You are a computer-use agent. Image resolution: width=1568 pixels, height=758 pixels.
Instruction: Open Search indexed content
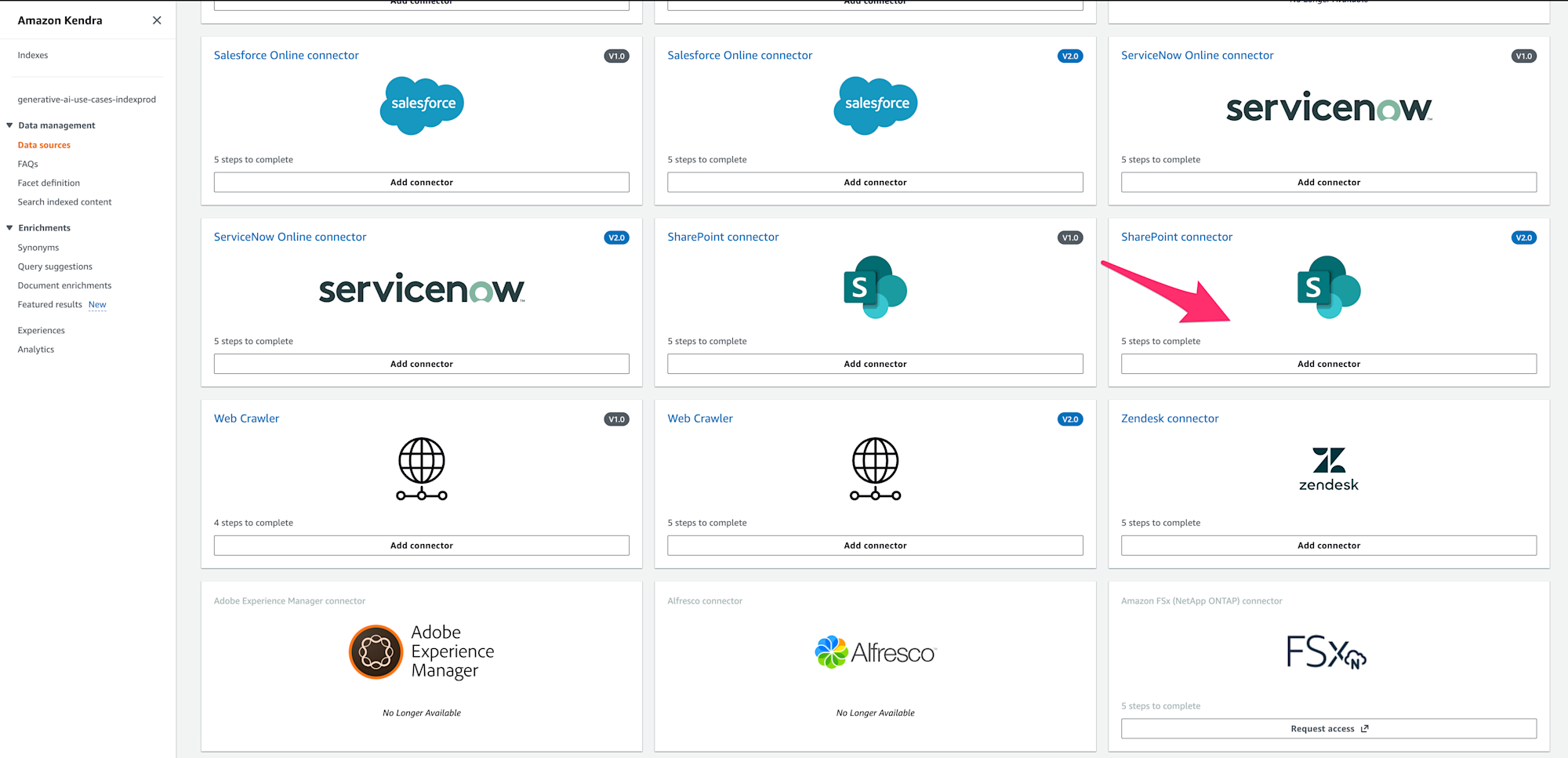pyautogui.click(x=65, y=201)
